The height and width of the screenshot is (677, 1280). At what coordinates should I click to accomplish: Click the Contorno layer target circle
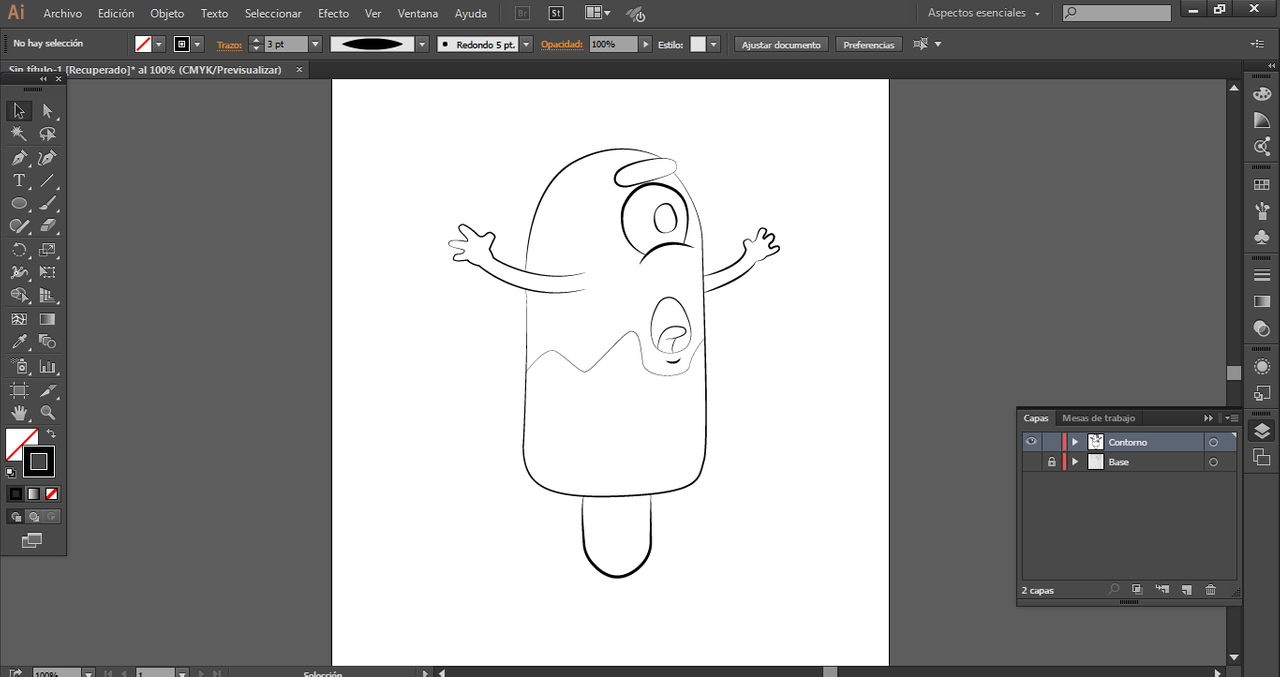[x=1213, y=442]
